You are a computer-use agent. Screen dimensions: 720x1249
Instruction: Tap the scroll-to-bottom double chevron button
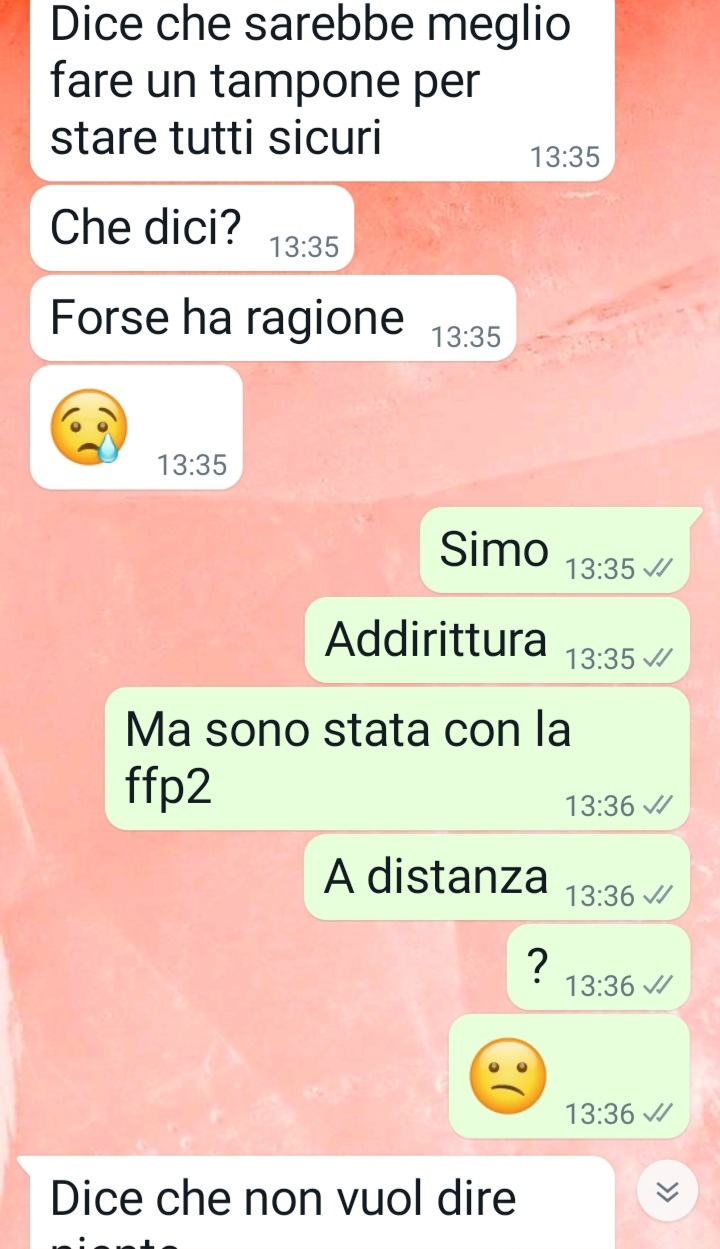pyautogui.click(x=667, y=1191)
